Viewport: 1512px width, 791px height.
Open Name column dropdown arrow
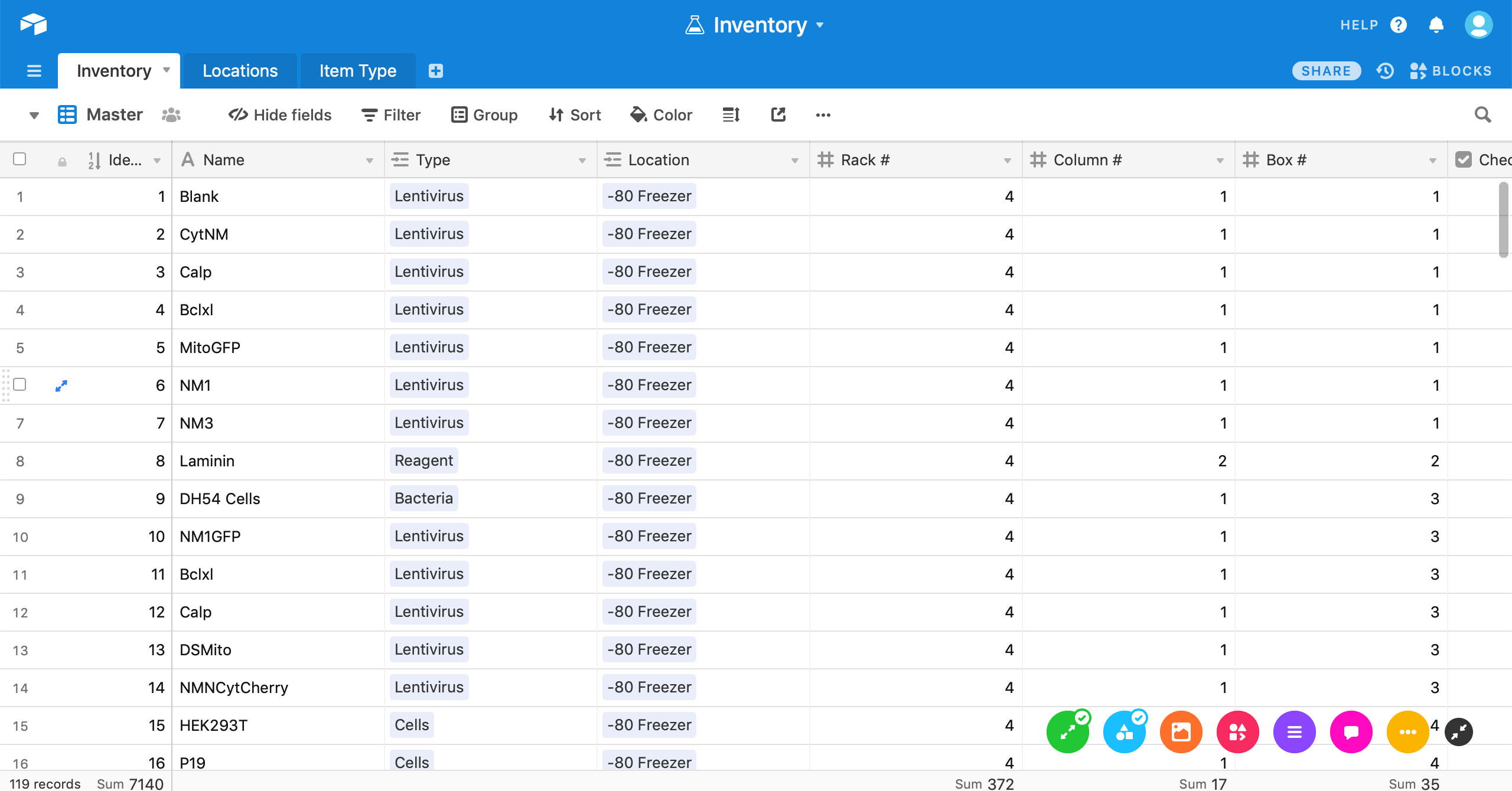(370, 161)
